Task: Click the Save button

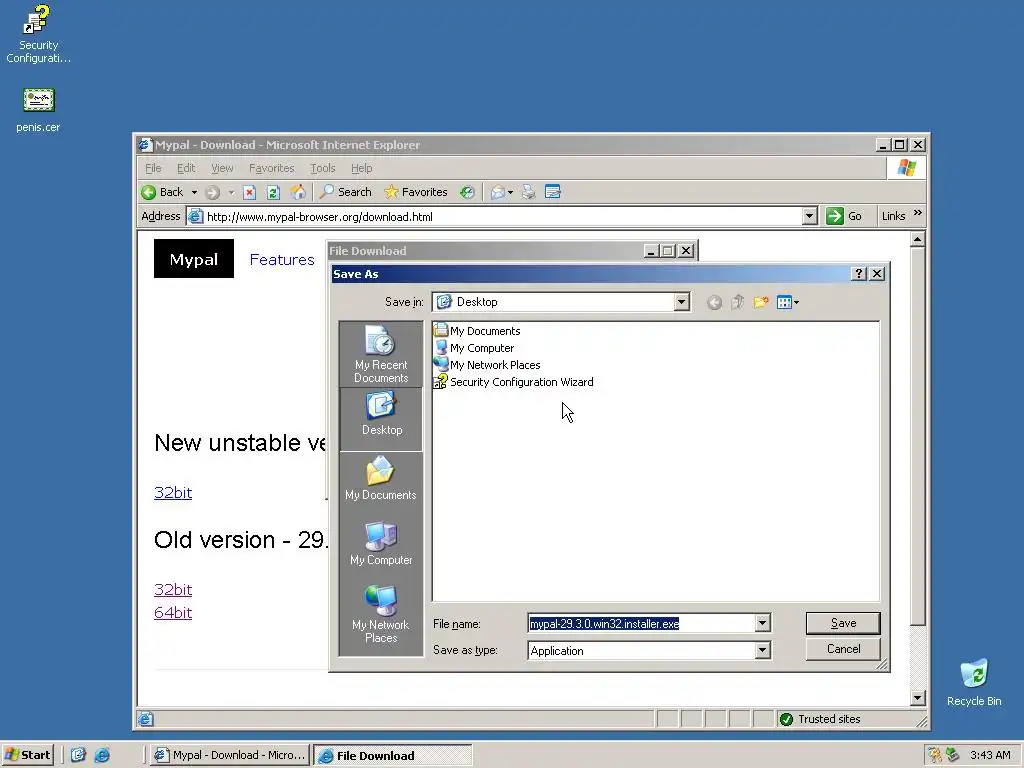Action: pyautogui.click(x=843, y=623)
